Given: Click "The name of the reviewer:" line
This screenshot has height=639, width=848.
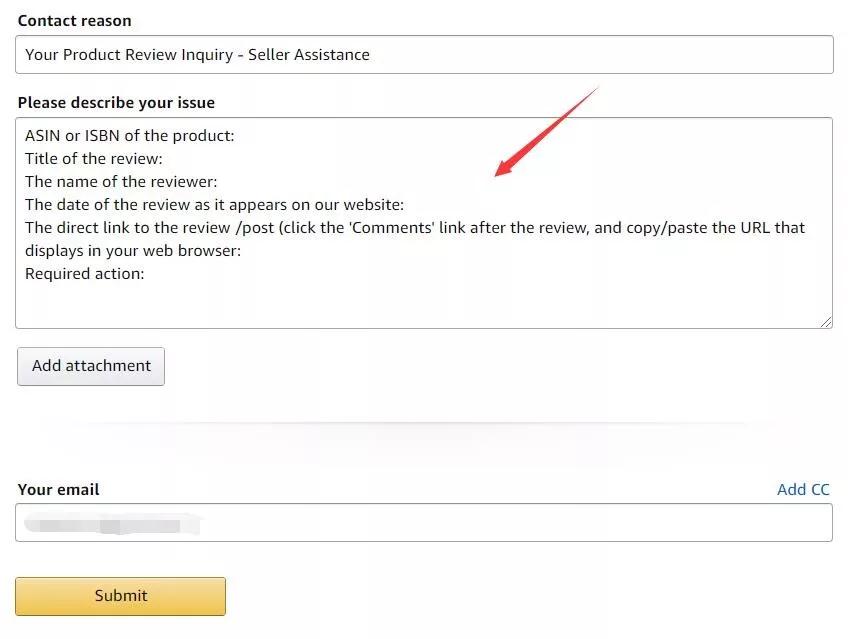Looking at the screenshot, I should [x=121, y=181].
